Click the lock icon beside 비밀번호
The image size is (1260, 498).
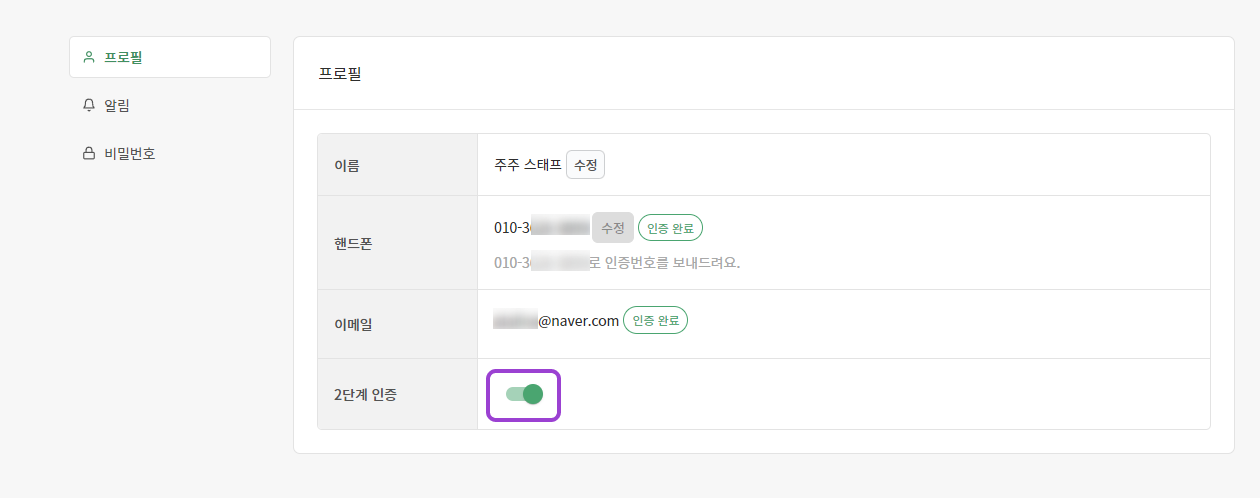89,154
